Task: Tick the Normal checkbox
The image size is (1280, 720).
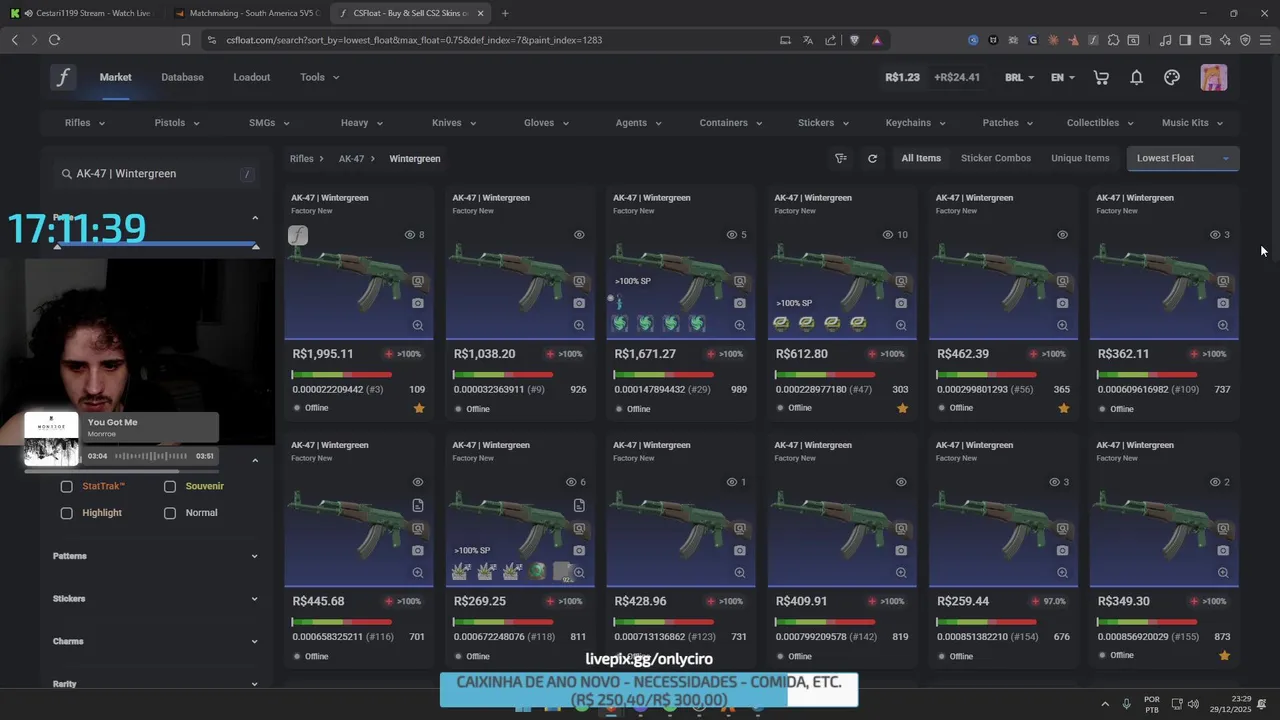Action: 170,513
